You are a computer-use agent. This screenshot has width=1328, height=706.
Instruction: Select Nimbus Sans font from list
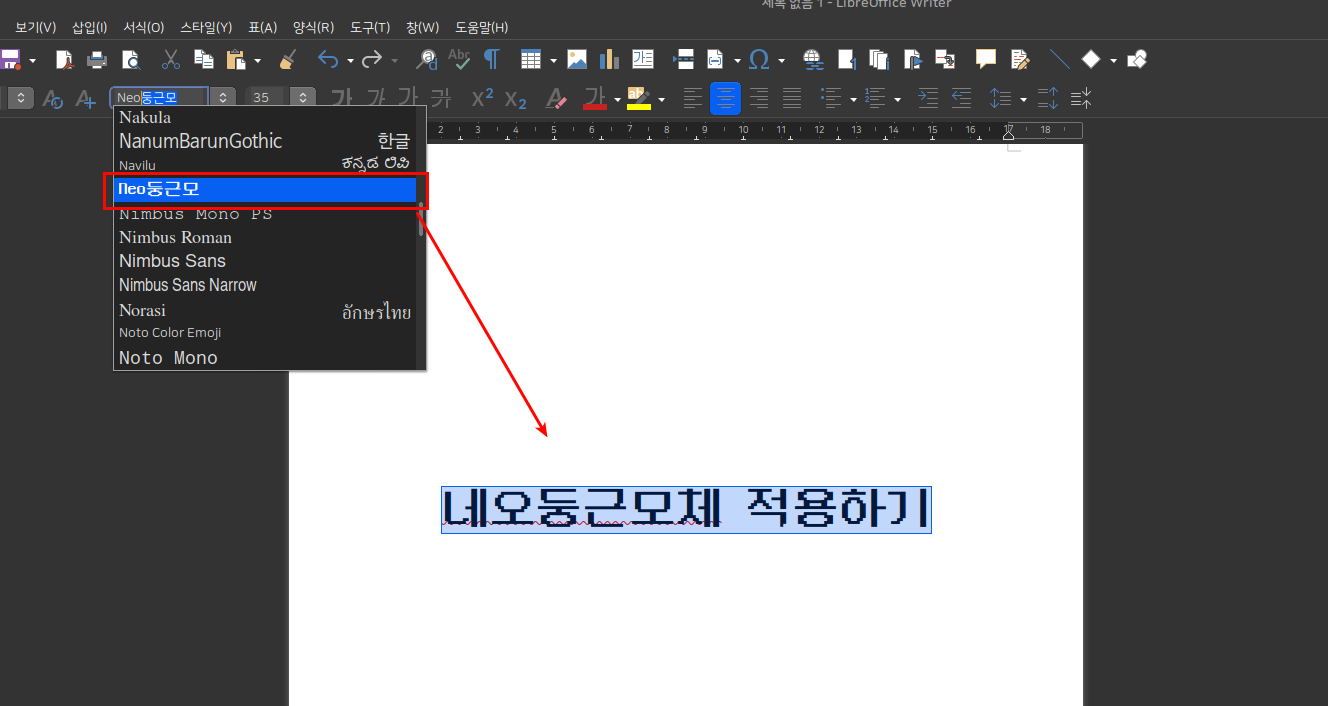coord(172,261)
